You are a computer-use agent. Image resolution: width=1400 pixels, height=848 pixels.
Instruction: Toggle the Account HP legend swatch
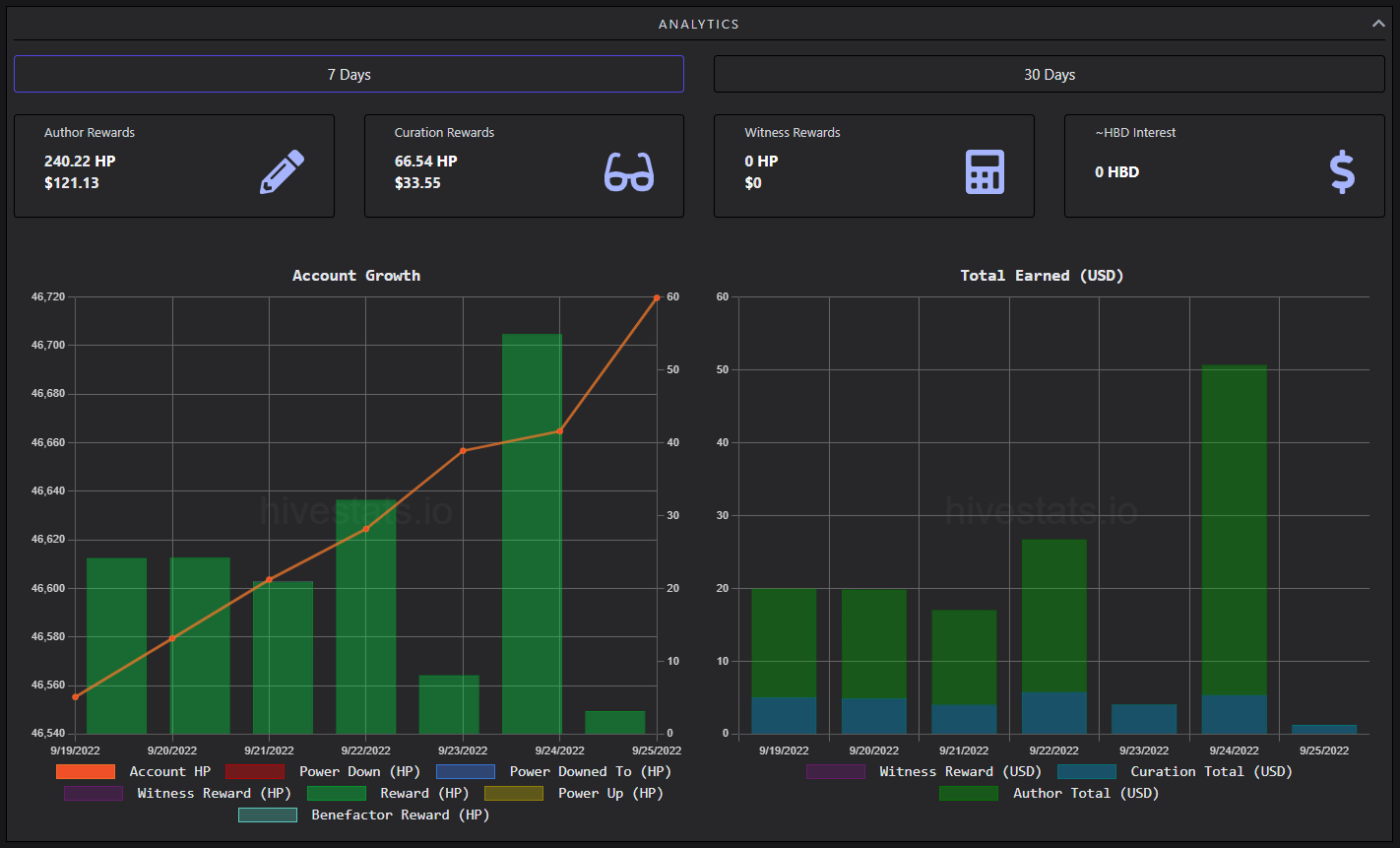[86, 771]
